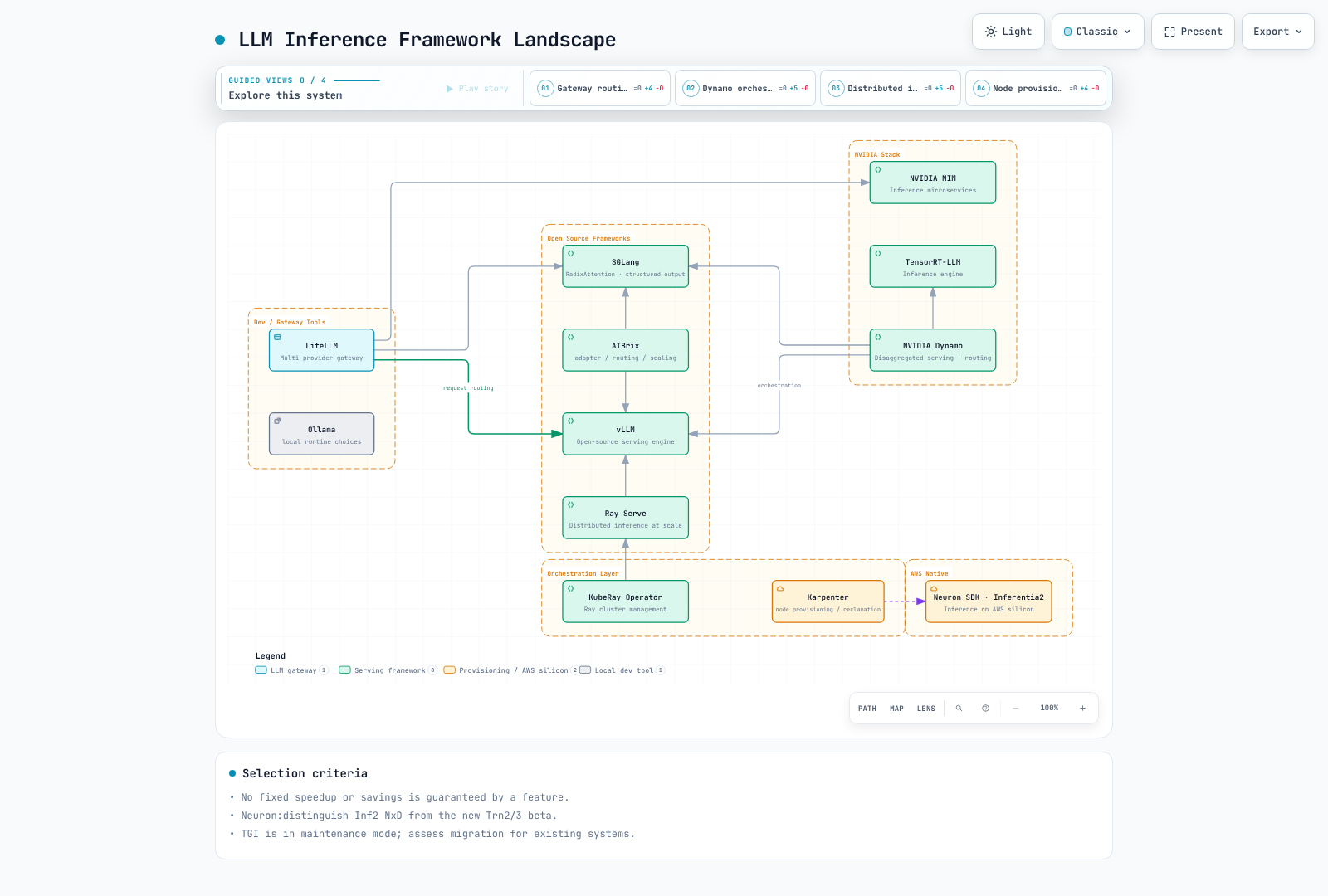The height and width of the screenshot is (896, 1328).
Task: Select the LiteLLM gateway node
Action: point(322,350)
